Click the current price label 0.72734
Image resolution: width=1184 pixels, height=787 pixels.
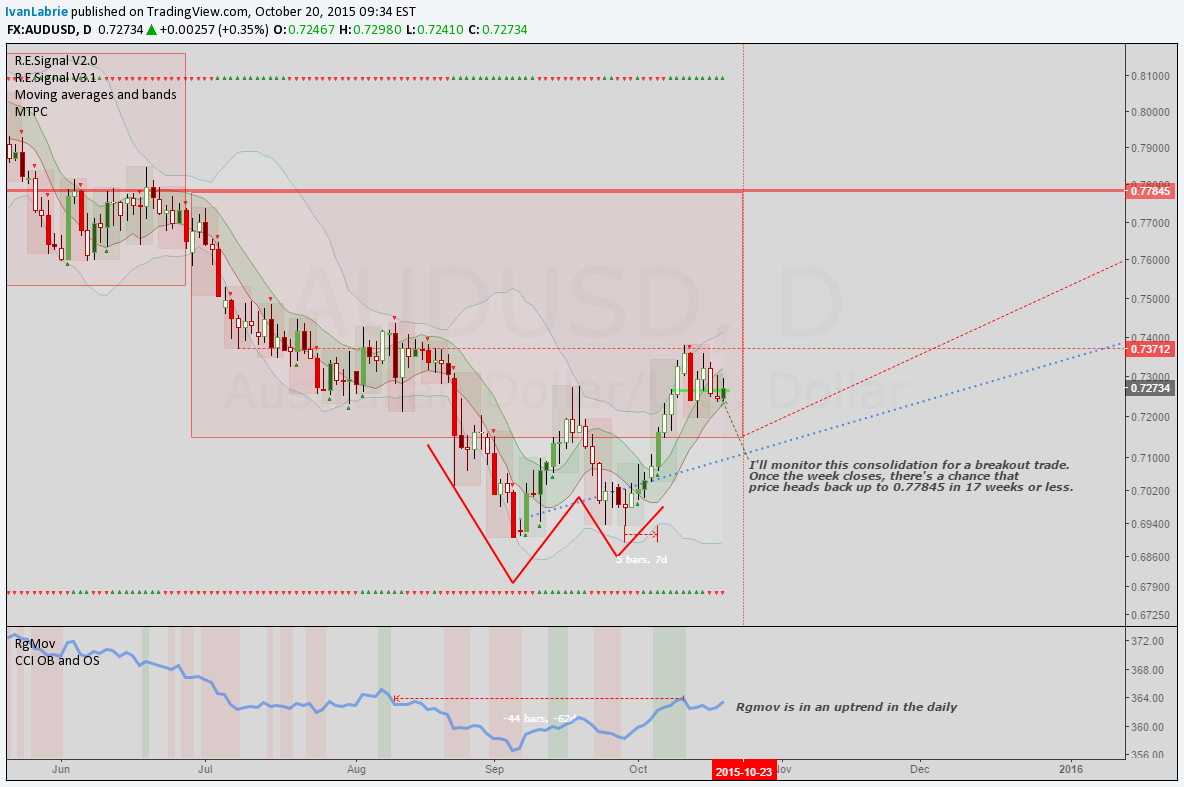point(1150,388)
